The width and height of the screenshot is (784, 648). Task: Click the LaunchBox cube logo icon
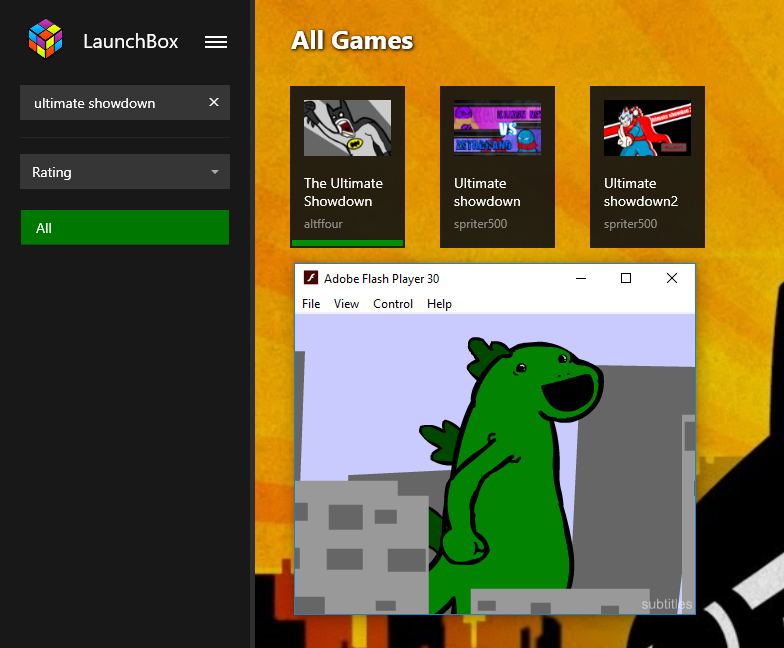tap(45, 41)
